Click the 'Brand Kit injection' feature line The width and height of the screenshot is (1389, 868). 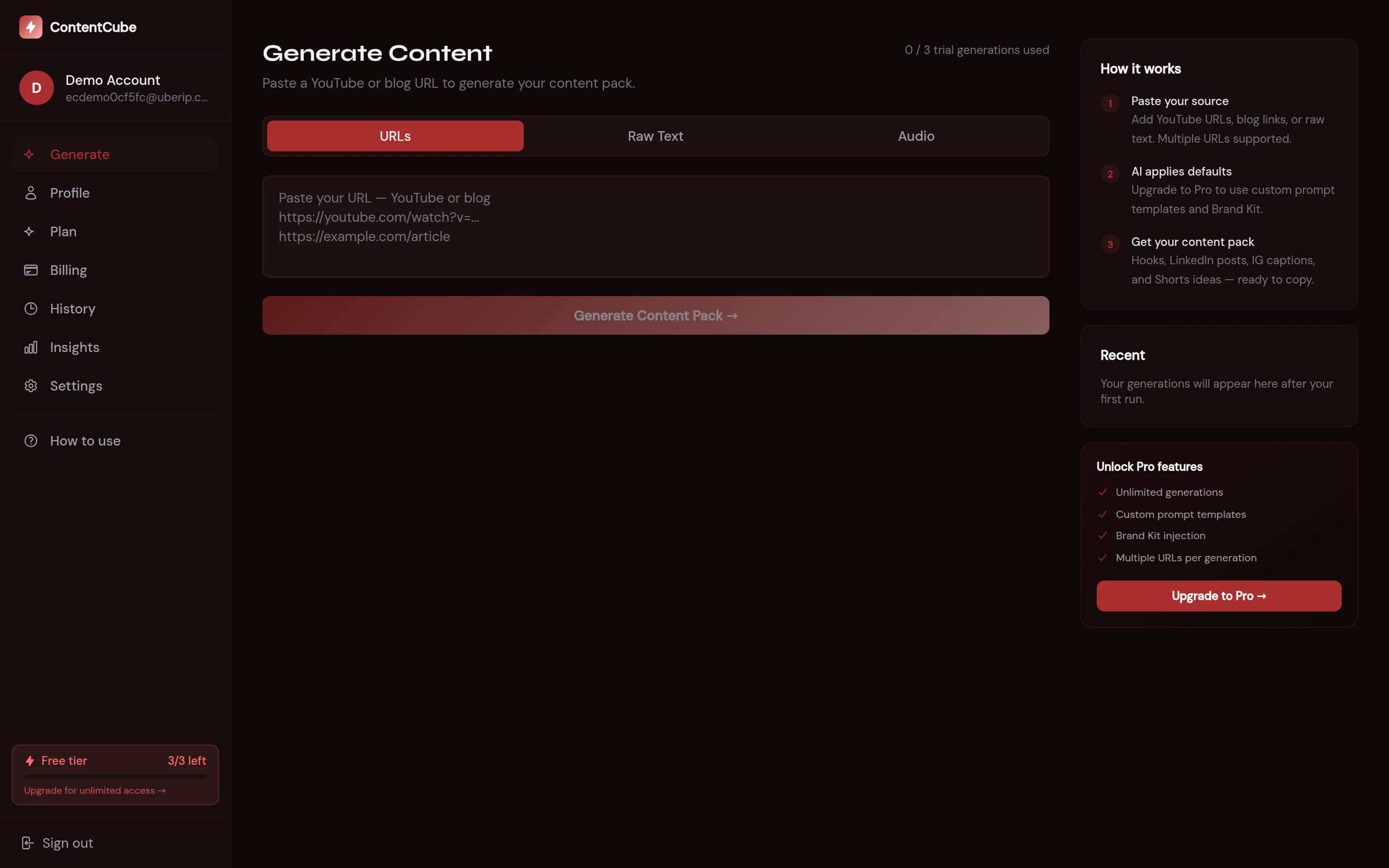[1160, 536]
